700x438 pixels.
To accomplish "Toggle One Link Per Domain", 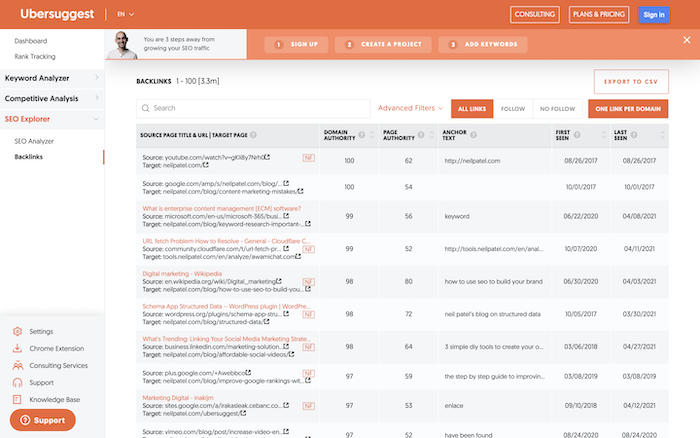I will pos(628,109).
